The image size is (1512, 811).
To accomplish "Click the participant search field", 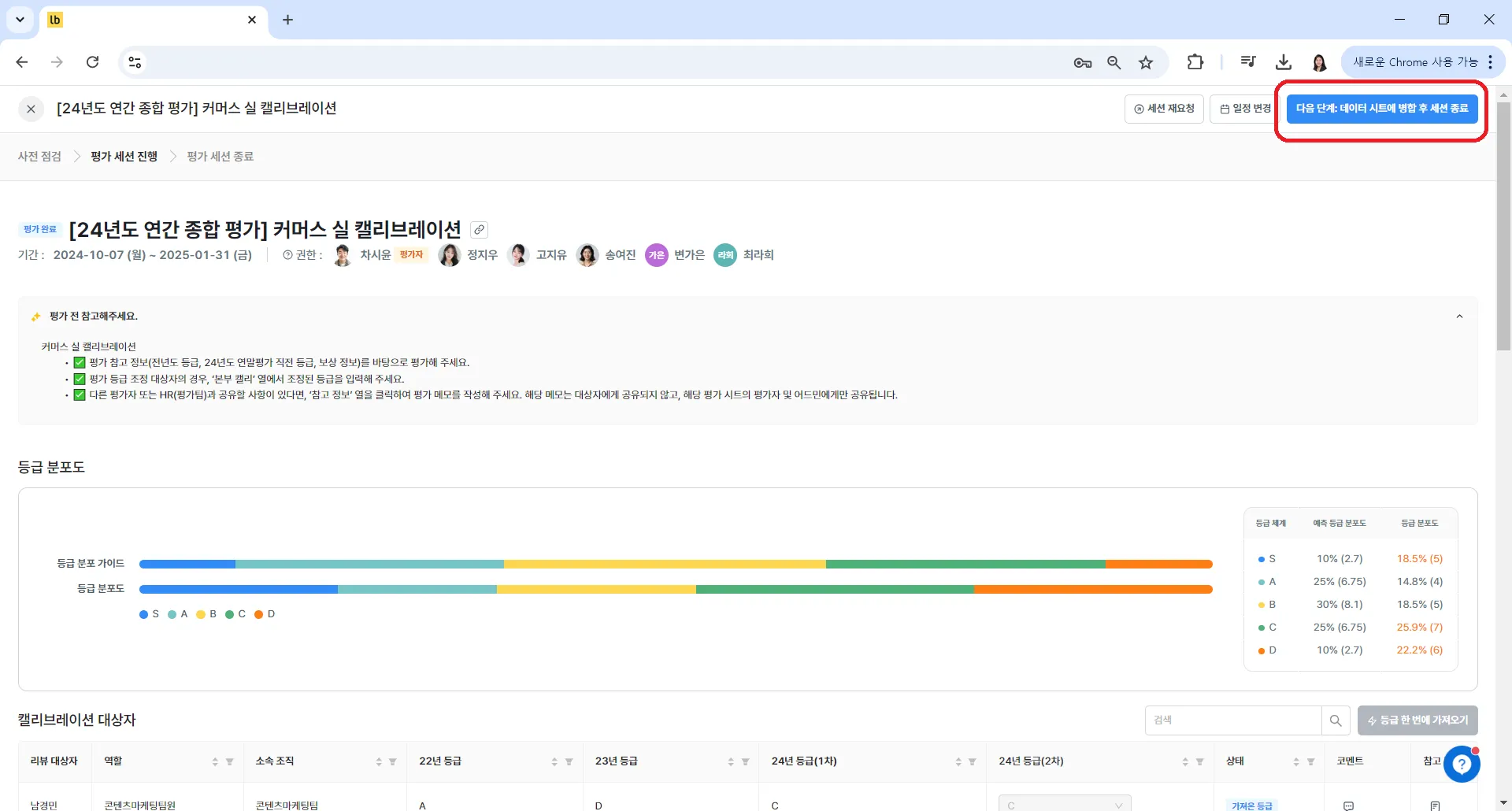I will 1233,720.
